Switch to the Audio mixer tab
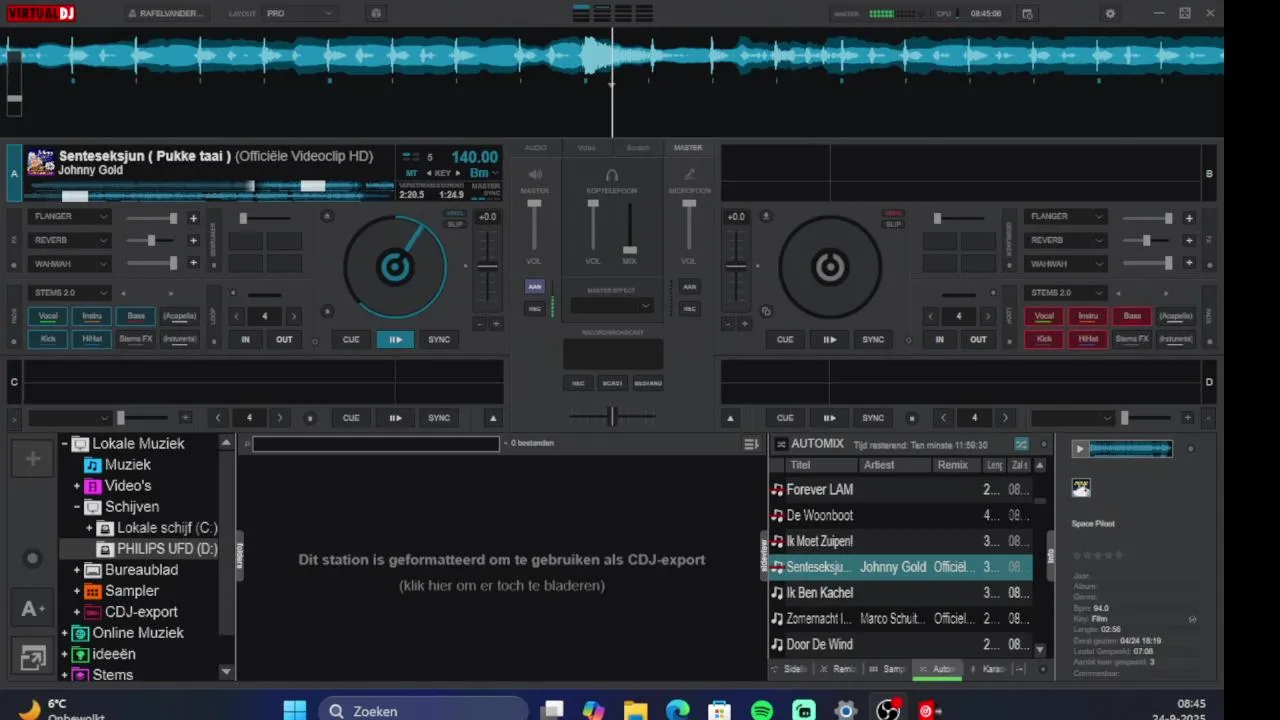1280x720 pixels. click(536, 147)
